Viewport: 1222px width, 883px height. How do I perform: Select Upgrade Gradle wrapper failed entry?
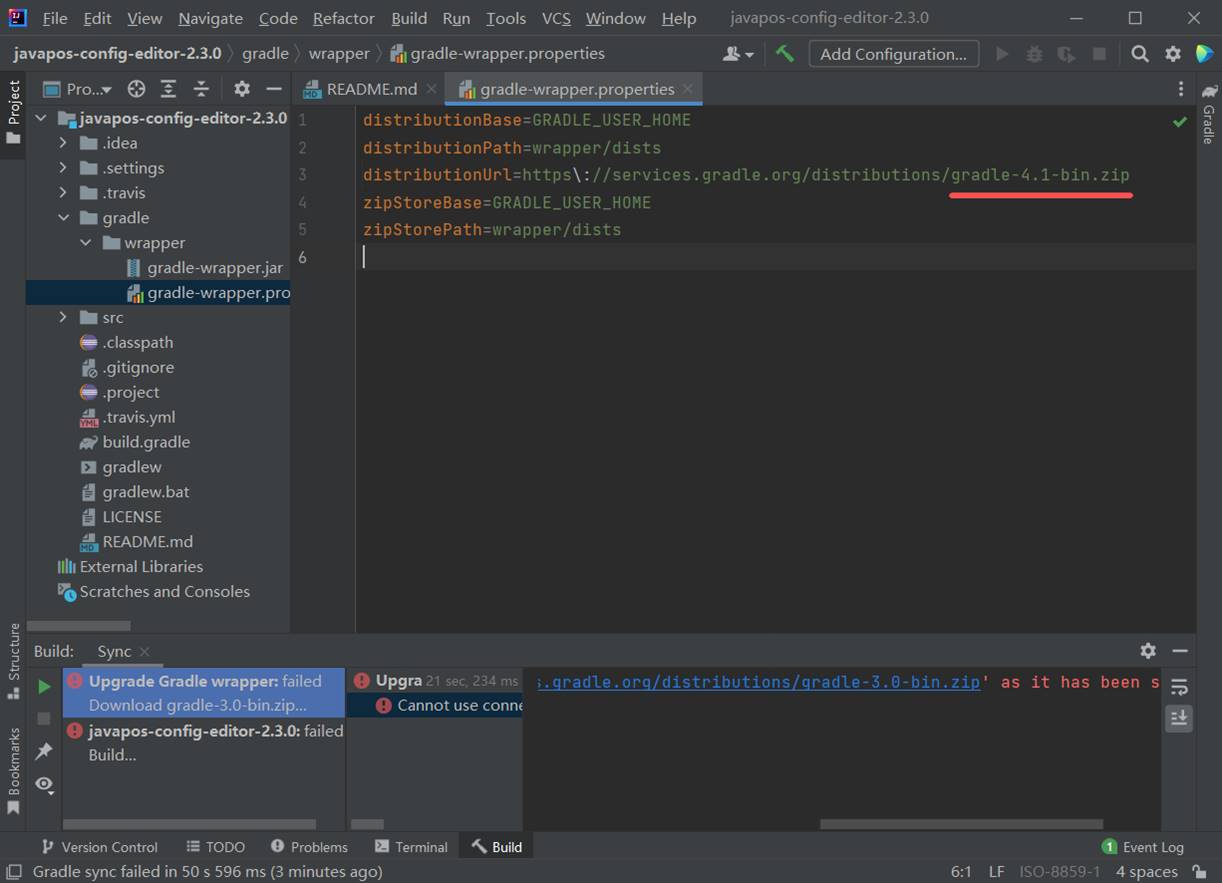[204, 693]
